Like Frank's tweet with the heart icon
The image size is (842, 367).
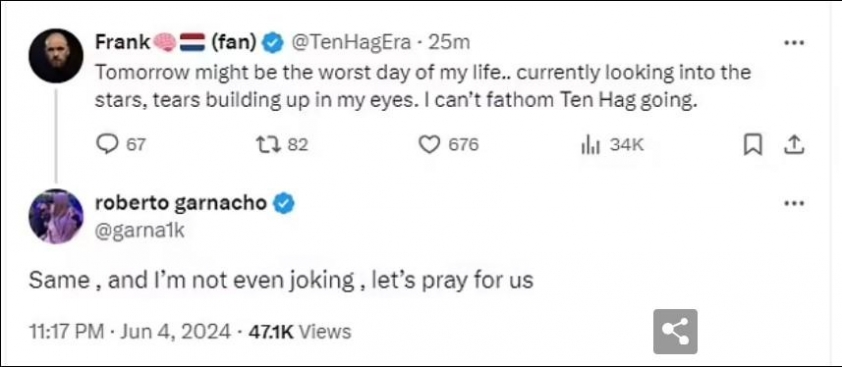point(429,144)
